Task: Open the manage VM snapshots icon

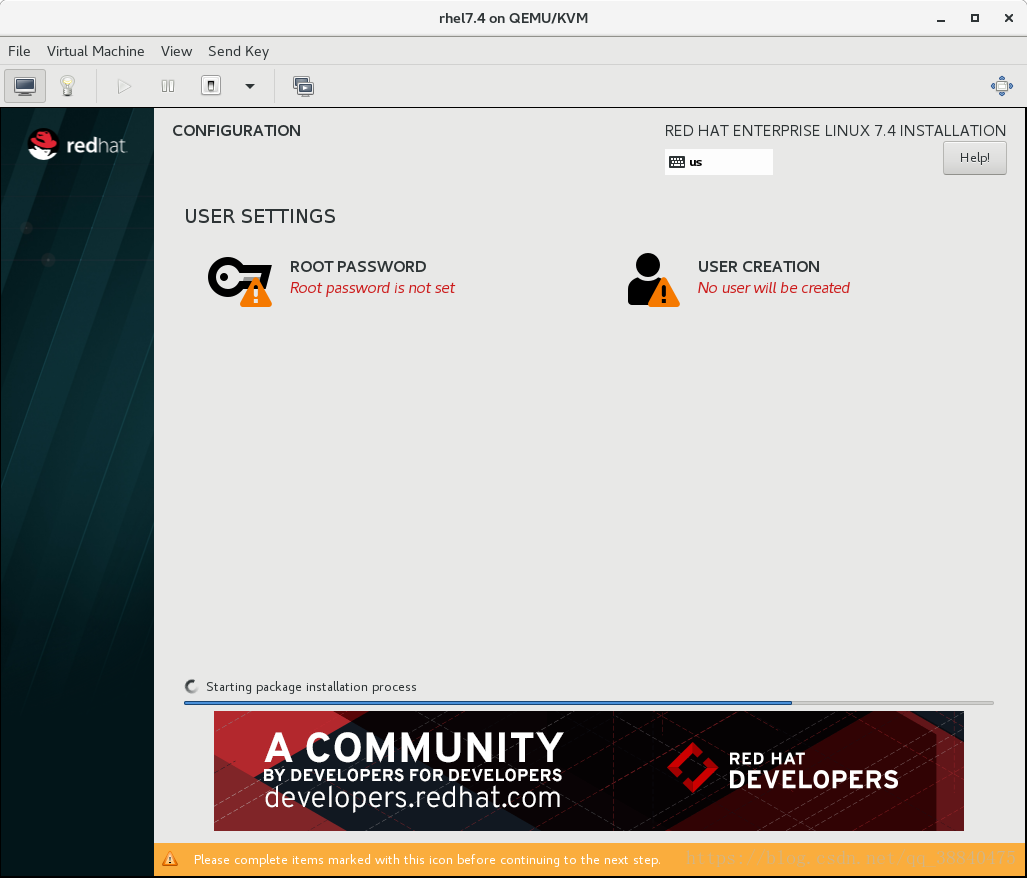Action: tap(303, 86)
